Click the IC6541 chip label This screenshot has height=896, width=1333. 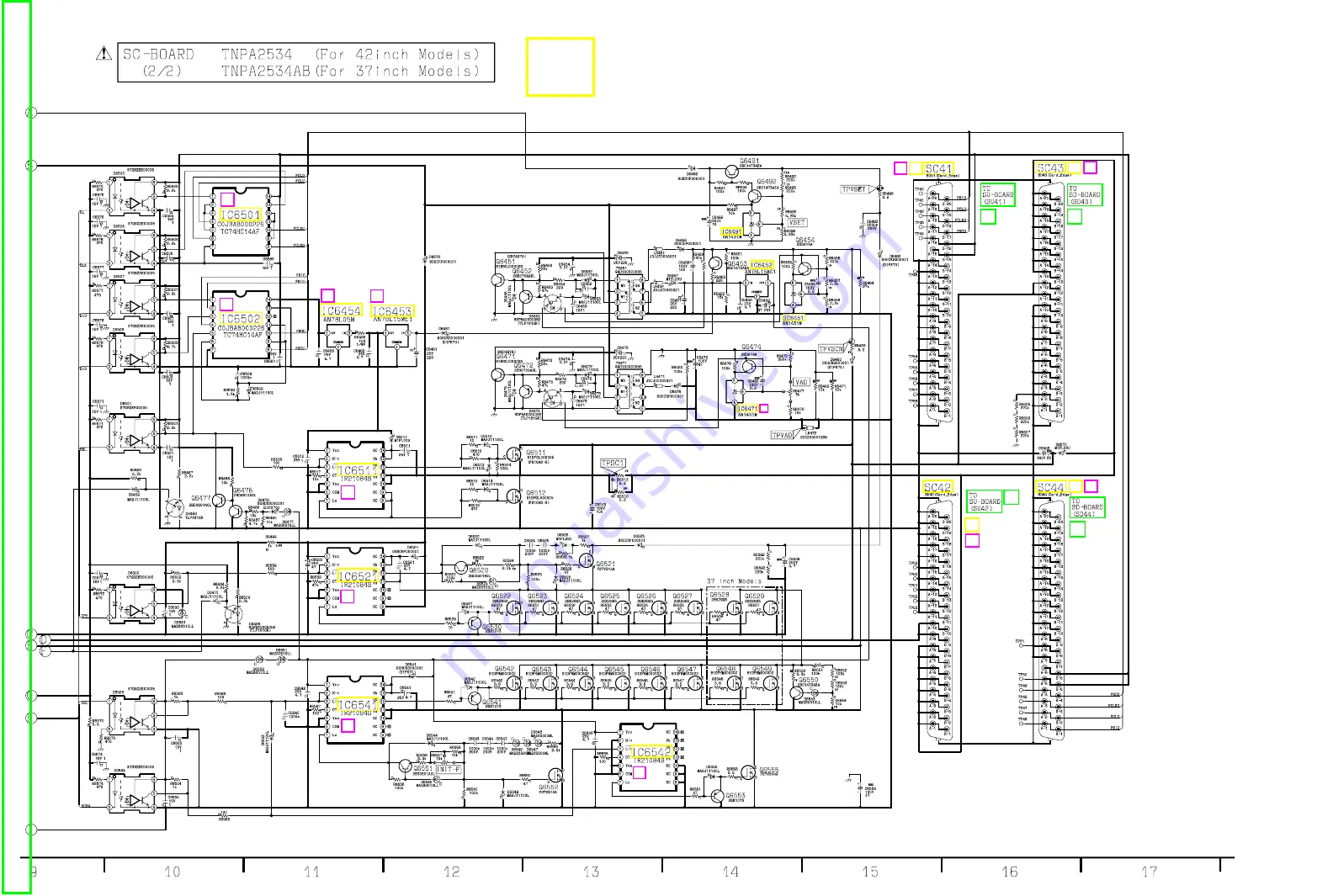click(x=357, y=705)
